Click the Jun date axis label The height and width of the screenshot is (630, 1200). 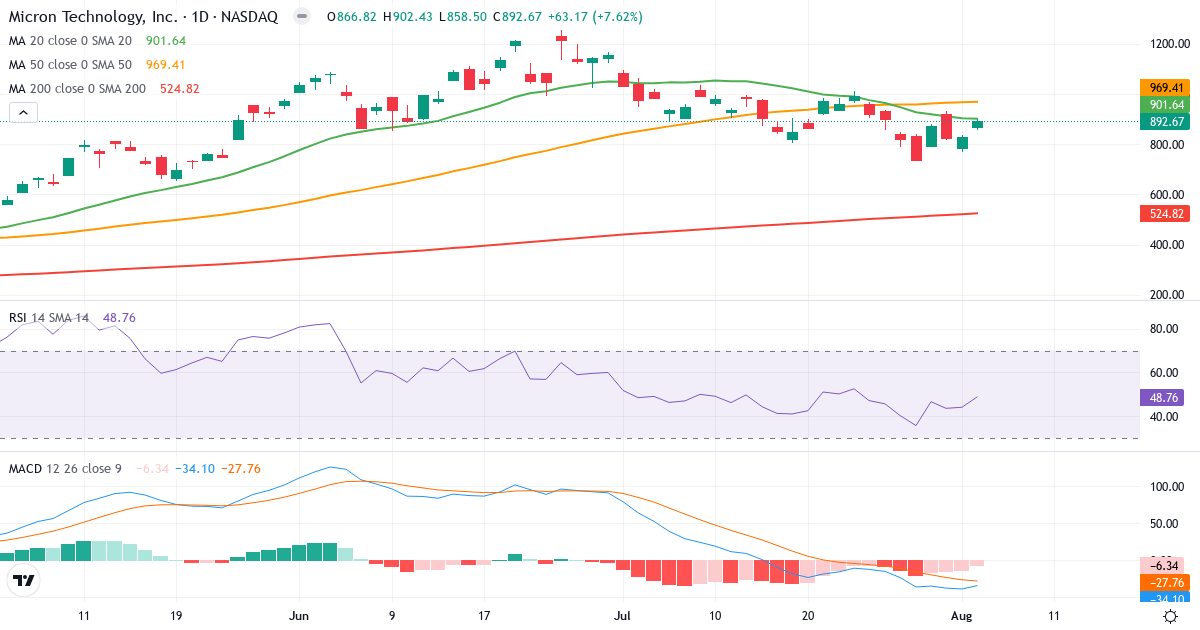299,616
